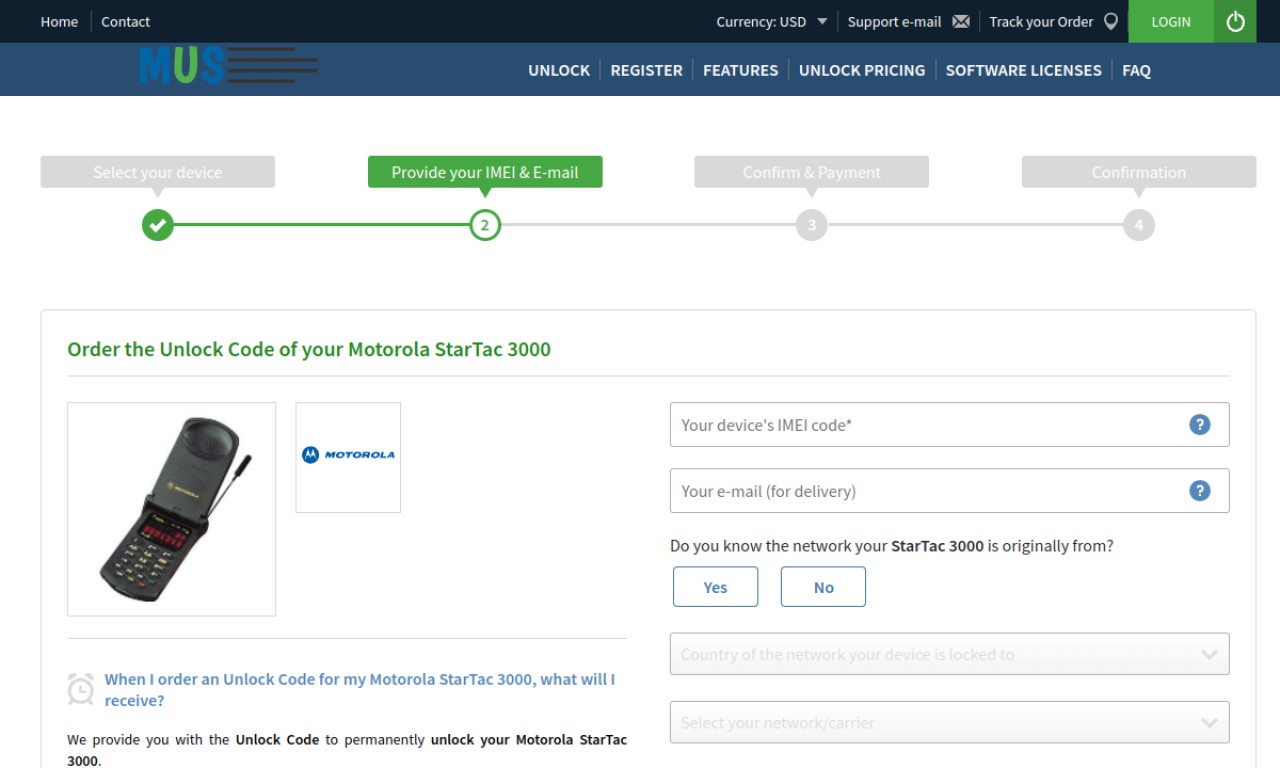The height and width of the screenshot is (768, 1280).
Task: Click the step 4 circle indicator
Action: (x=1139, y=225)
